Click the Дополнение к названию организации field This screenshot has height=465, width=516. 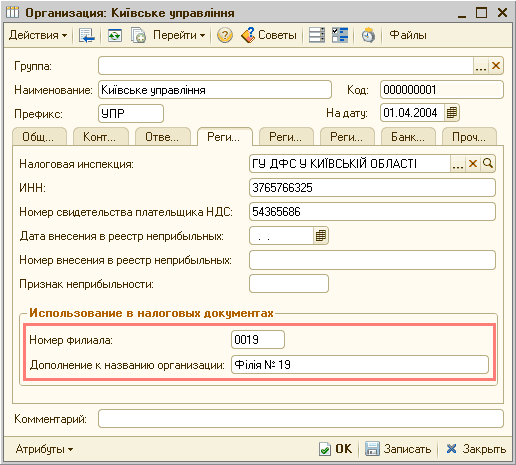pyautogui.click(x=360, y=365)
